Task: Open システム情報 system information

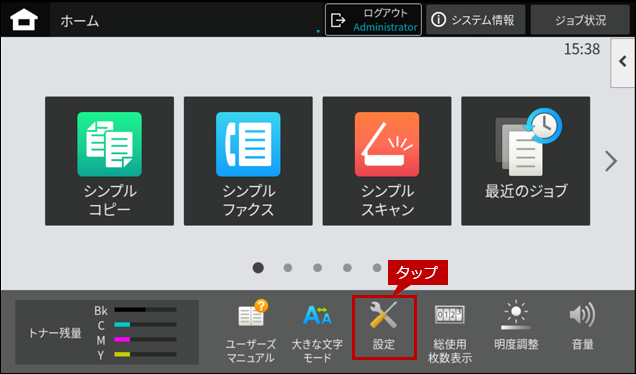Action: tap(475, 20)
